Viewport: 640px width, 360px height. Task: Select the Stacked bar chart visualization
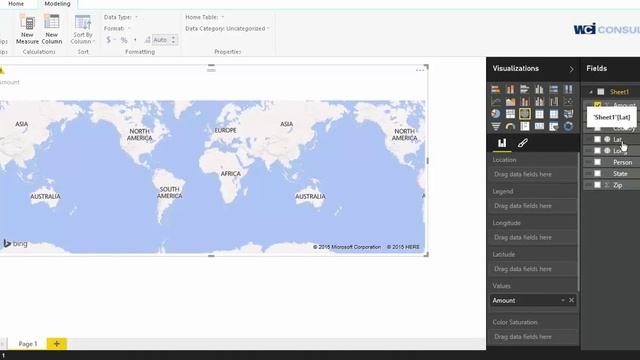point(496,89)
